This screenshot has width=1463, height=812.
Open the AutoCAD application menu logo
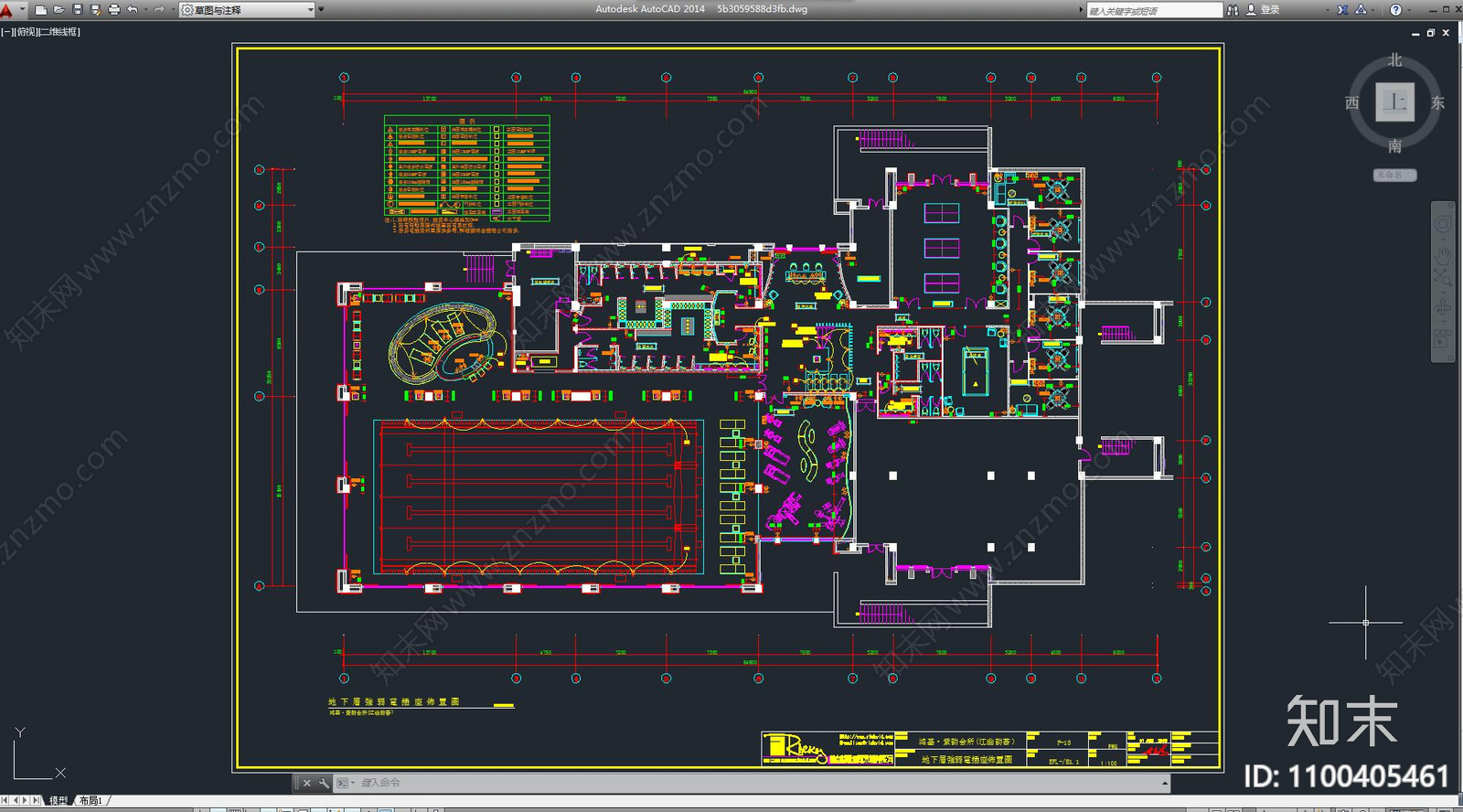coord(7,10)
